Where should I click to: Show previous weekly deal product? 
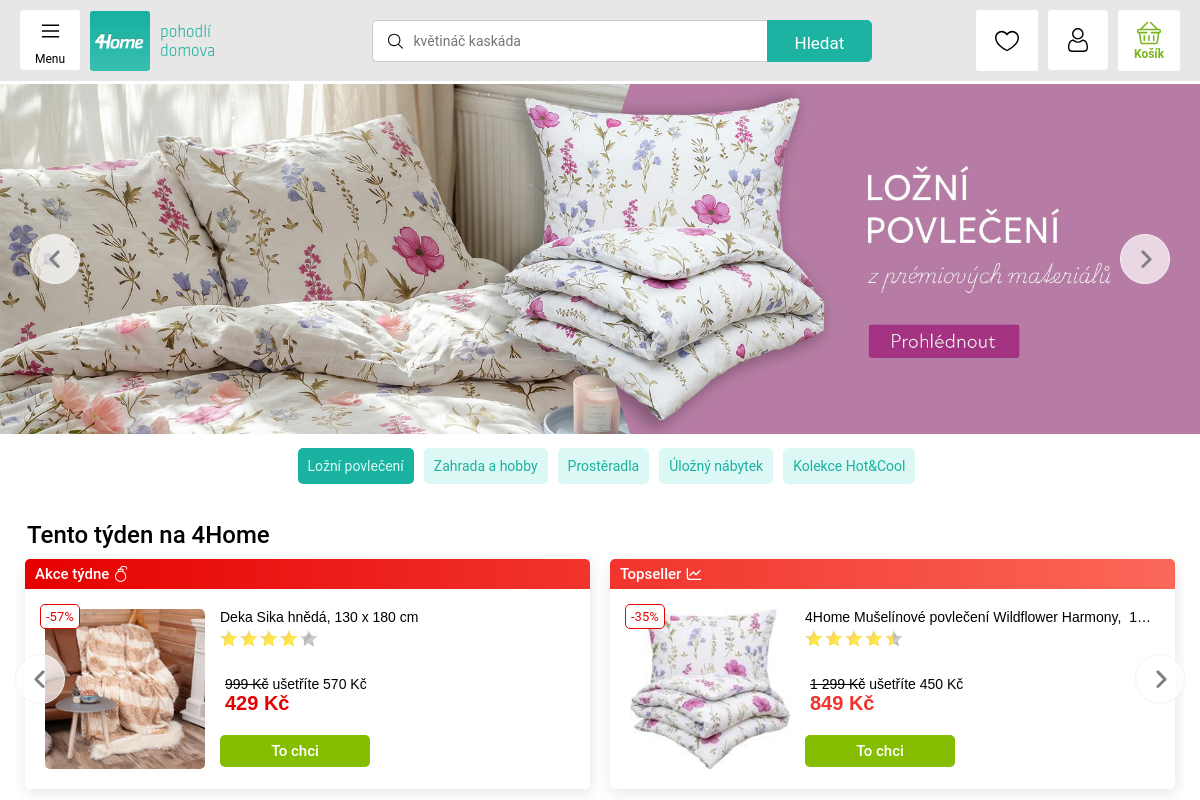(40, 679)
